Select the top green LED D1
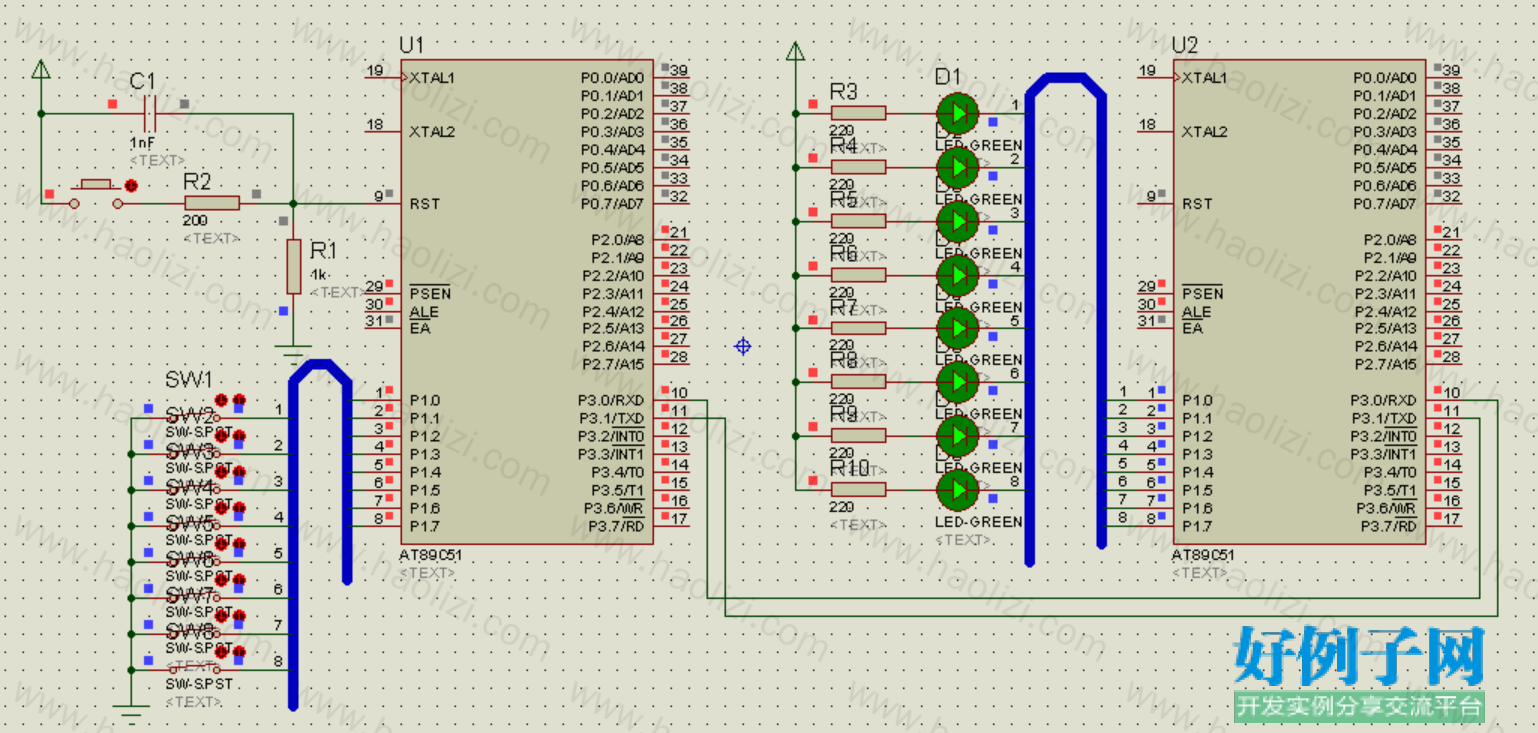 (957, 113)
